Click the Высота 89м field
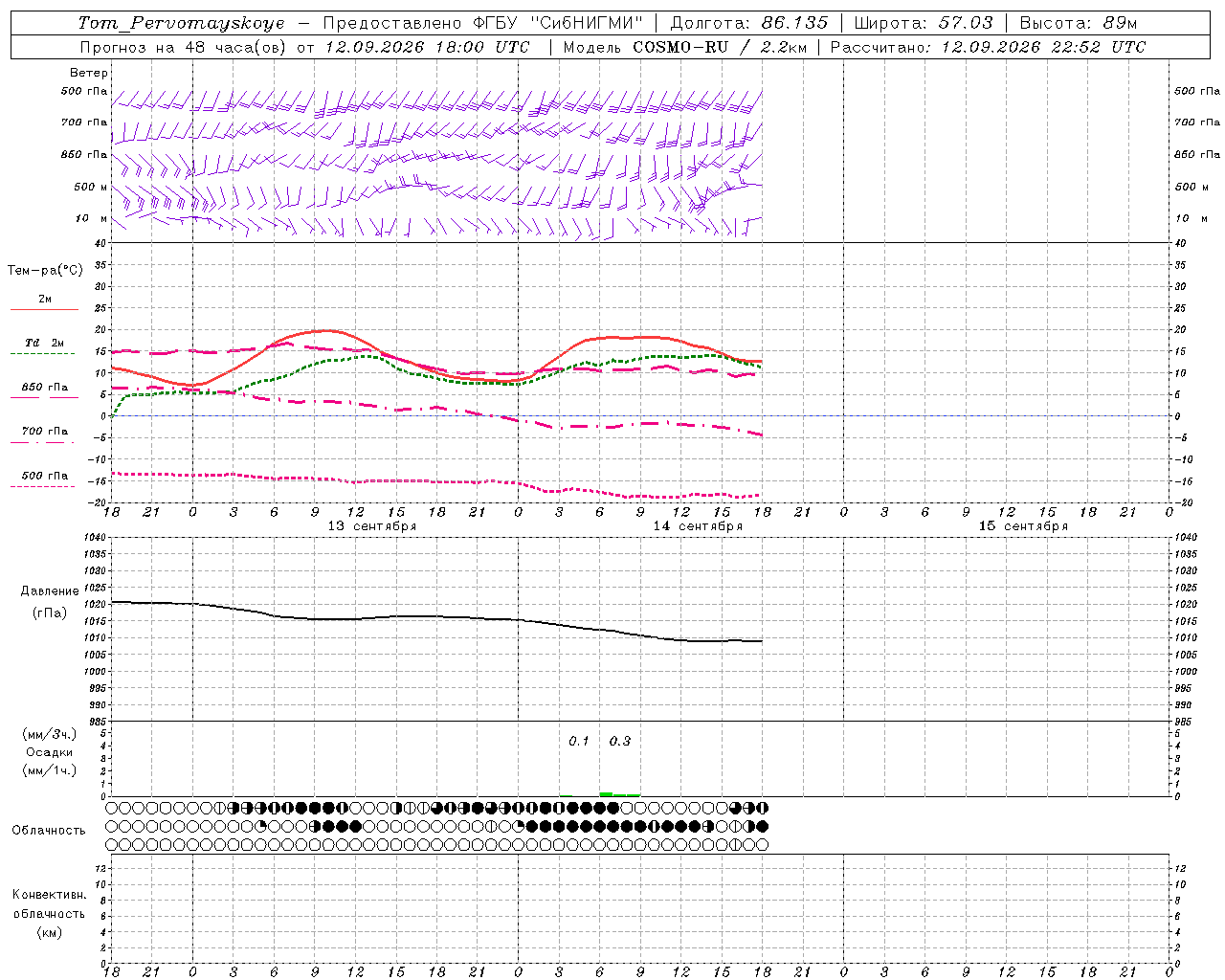This screenshot has width=1225, height=980. coord(1079,23)
